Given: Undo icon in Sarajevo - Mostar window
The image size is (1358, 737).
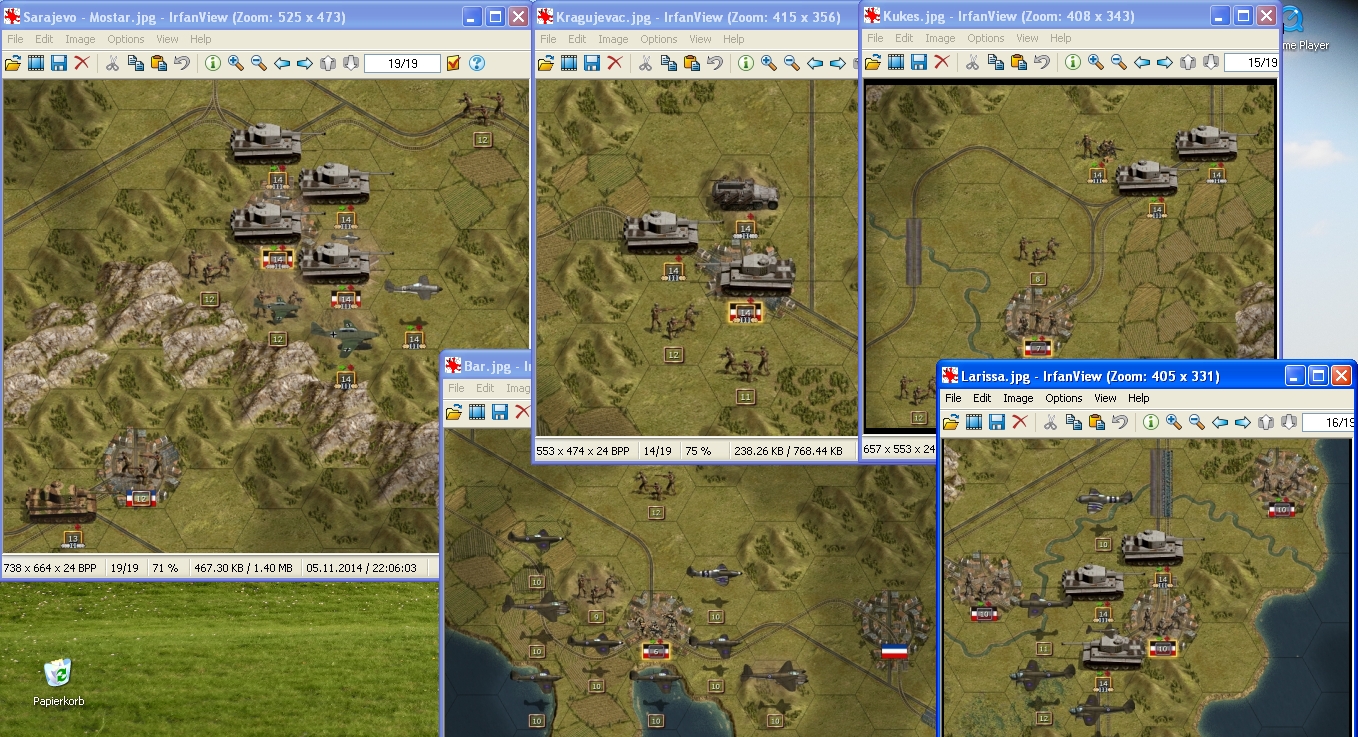Looking at the screenshot, I should (x=181, y=63).
